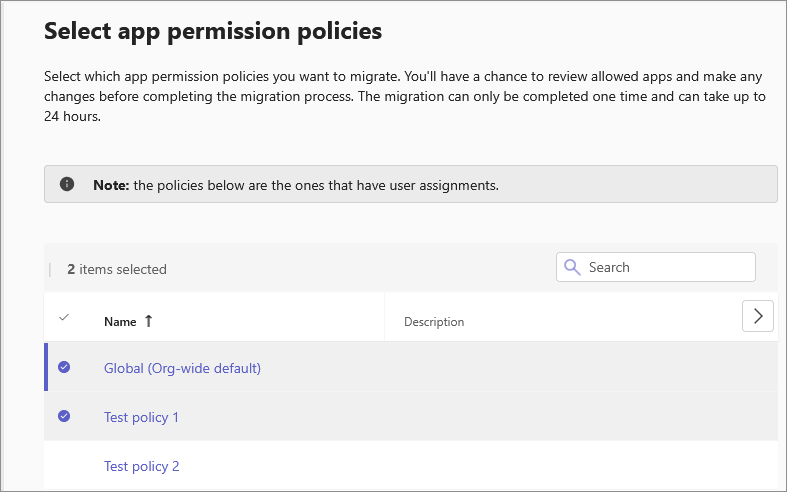The image size is (787, 492).
Task: Expand columns with the right chevron button
Action: pyautogui.click(x=757, y=316)
